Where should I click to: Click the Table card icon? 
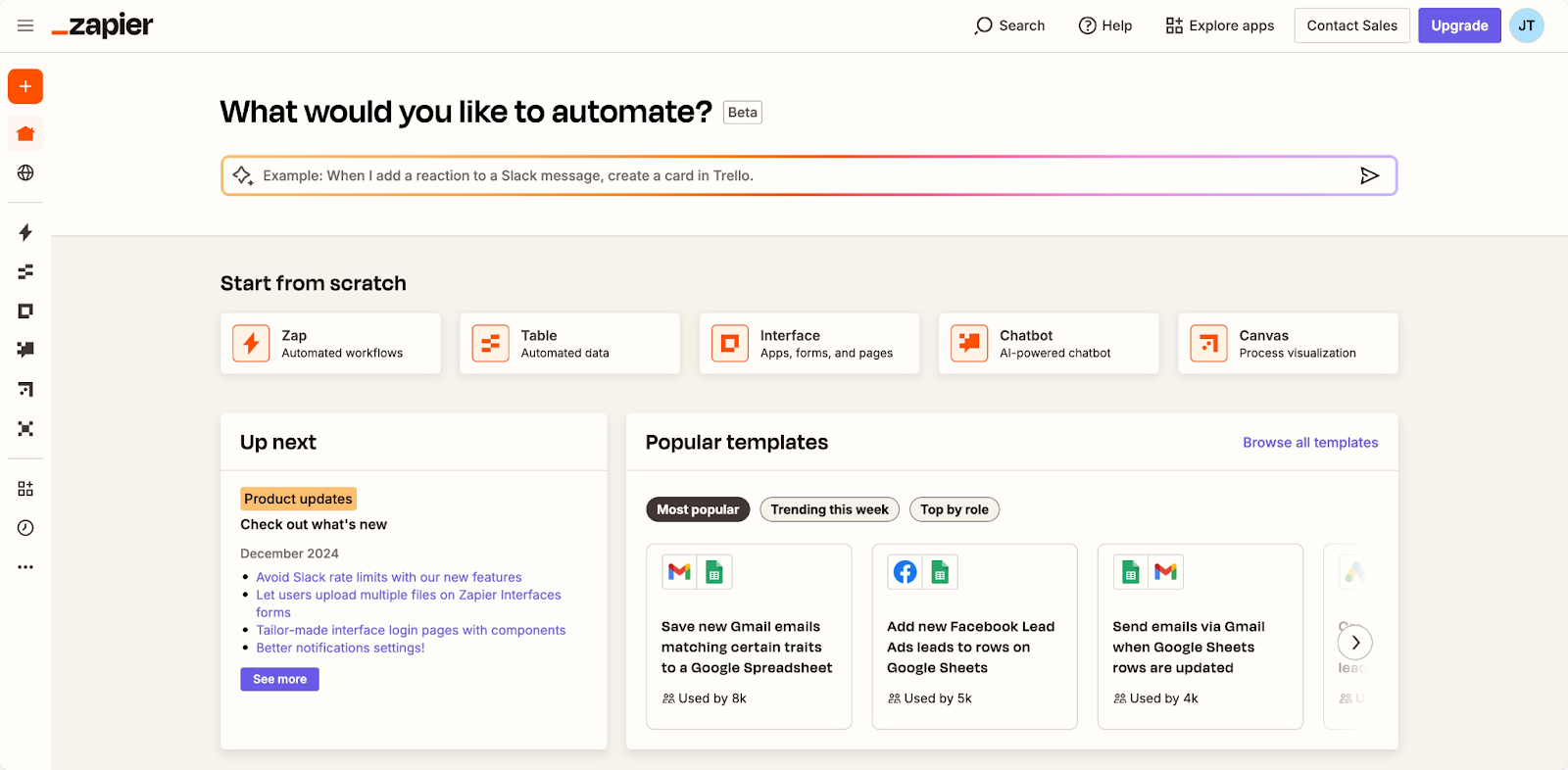(x=490, y=343)
